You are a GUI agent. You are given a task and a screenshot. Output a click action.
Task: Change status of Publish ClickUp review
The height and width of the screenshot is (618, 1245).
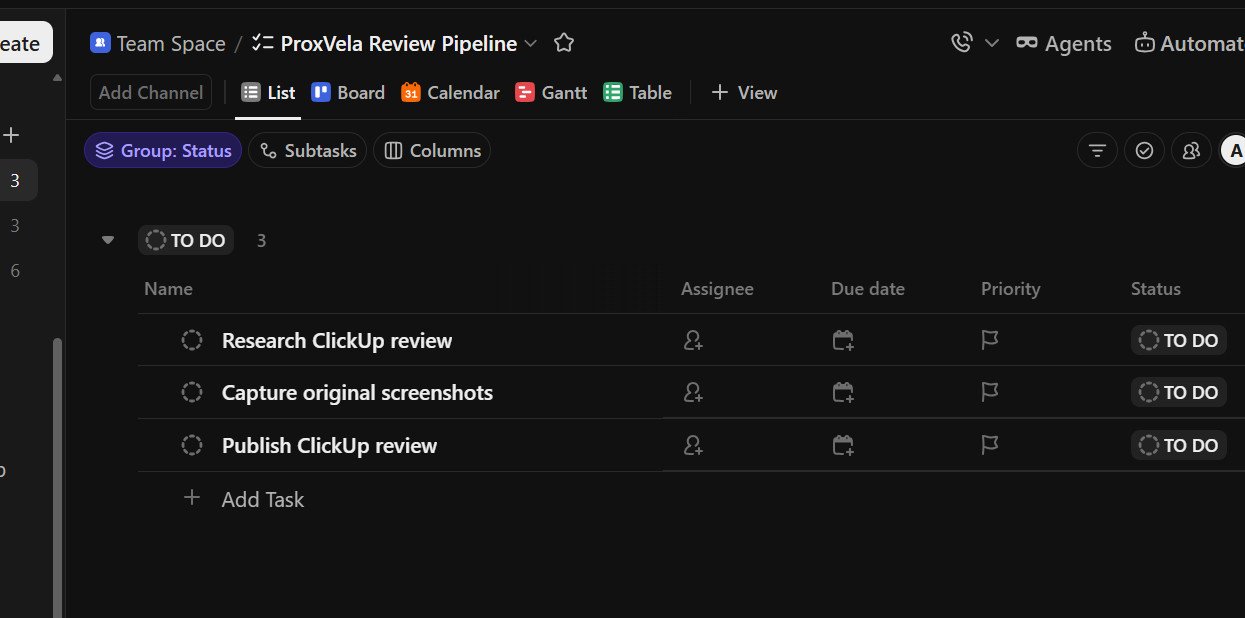pyautogui.click(x=1179, y=445)
